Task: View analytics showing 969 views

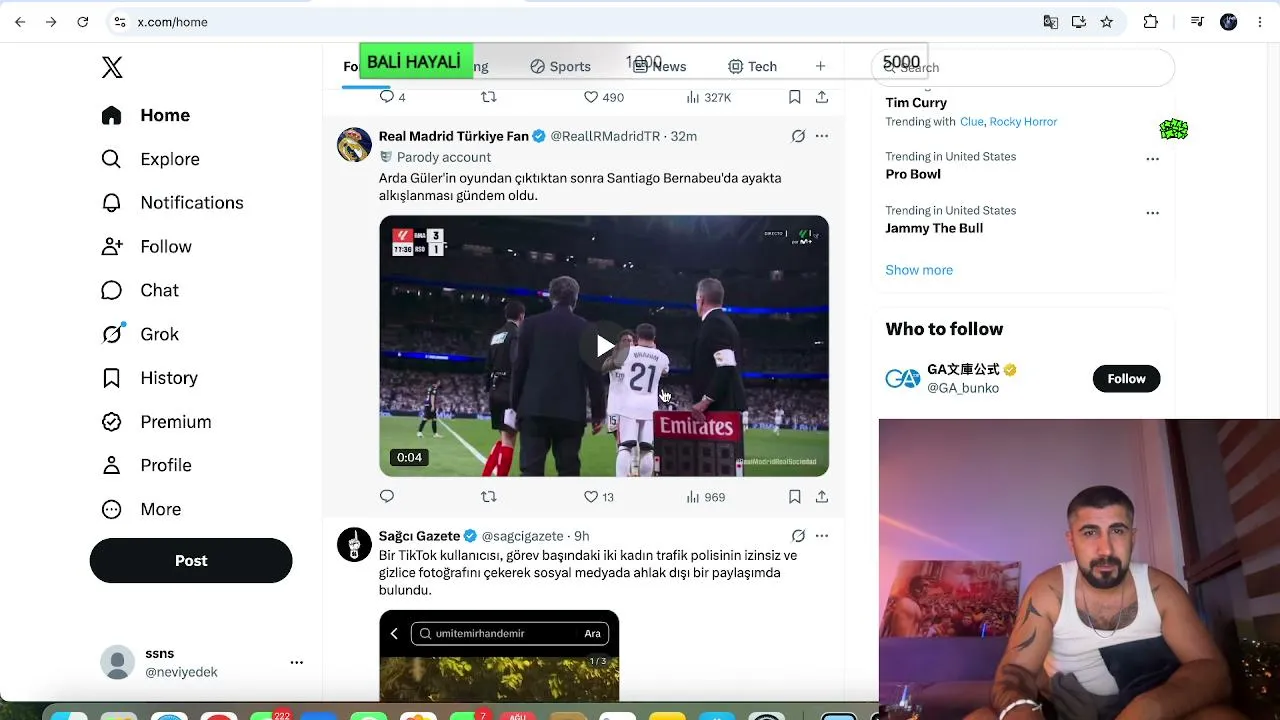Action: (x=705, y=497)
